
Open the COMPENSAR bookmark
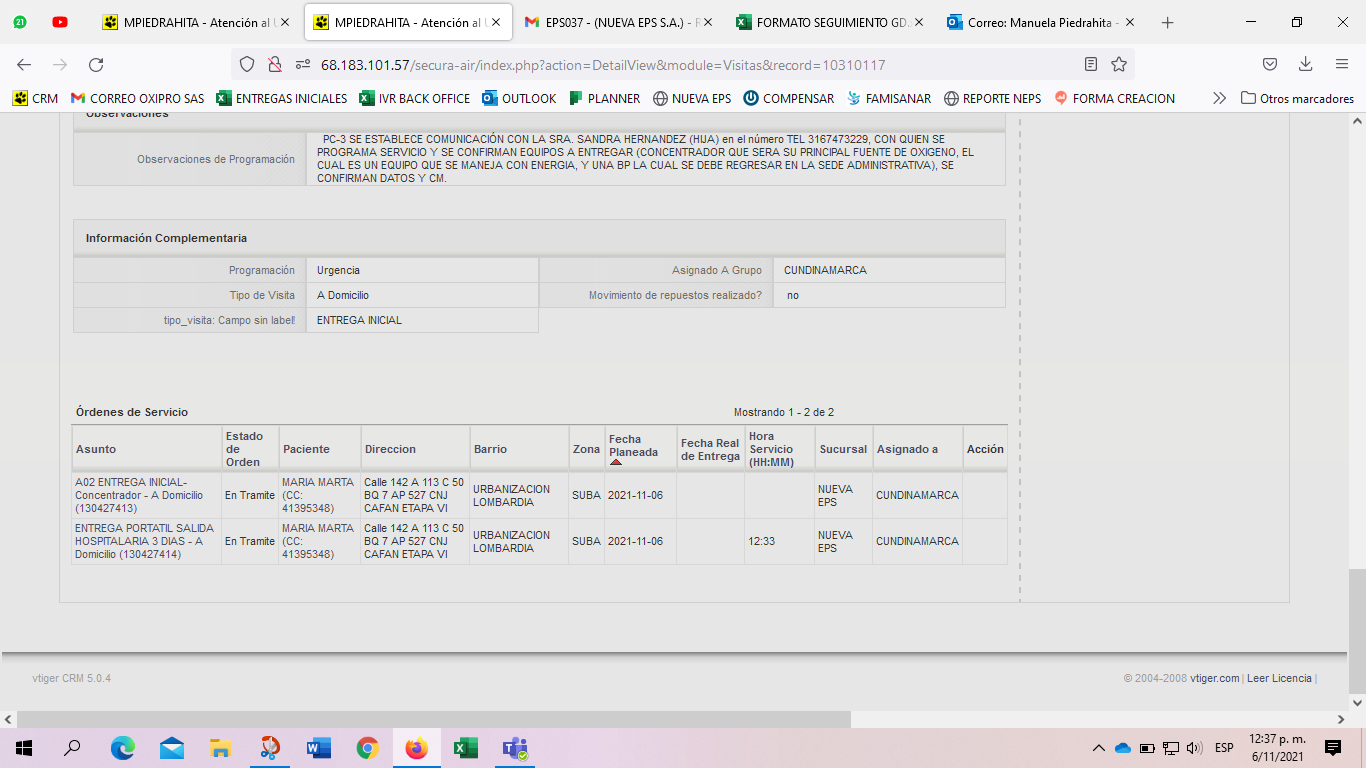(788, 98)
